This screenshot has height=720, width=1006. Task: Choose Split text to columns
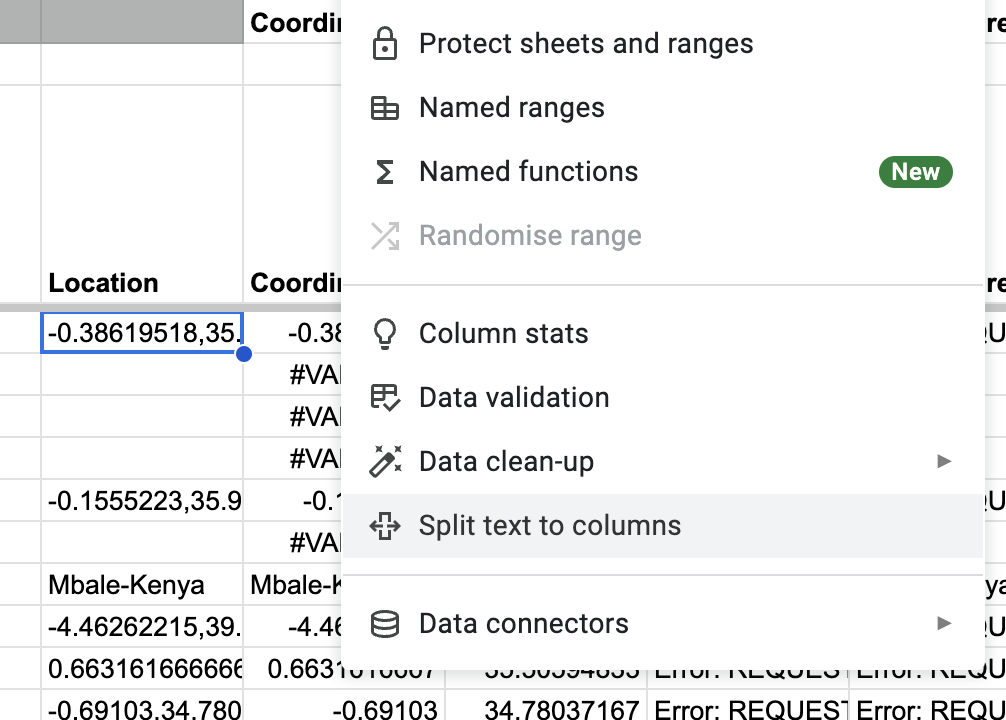click(x=663, y=526)
